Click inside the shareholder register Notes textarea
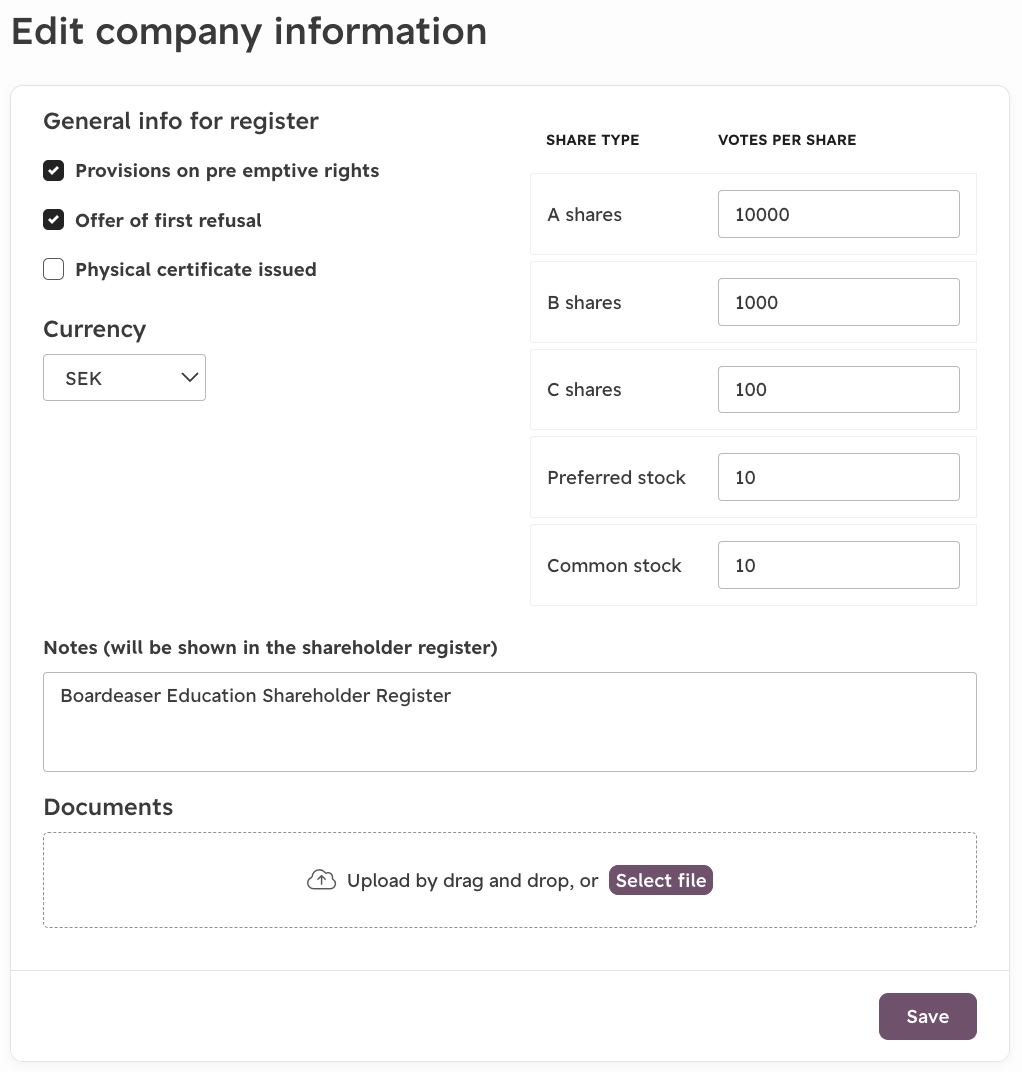 [509, 722]
